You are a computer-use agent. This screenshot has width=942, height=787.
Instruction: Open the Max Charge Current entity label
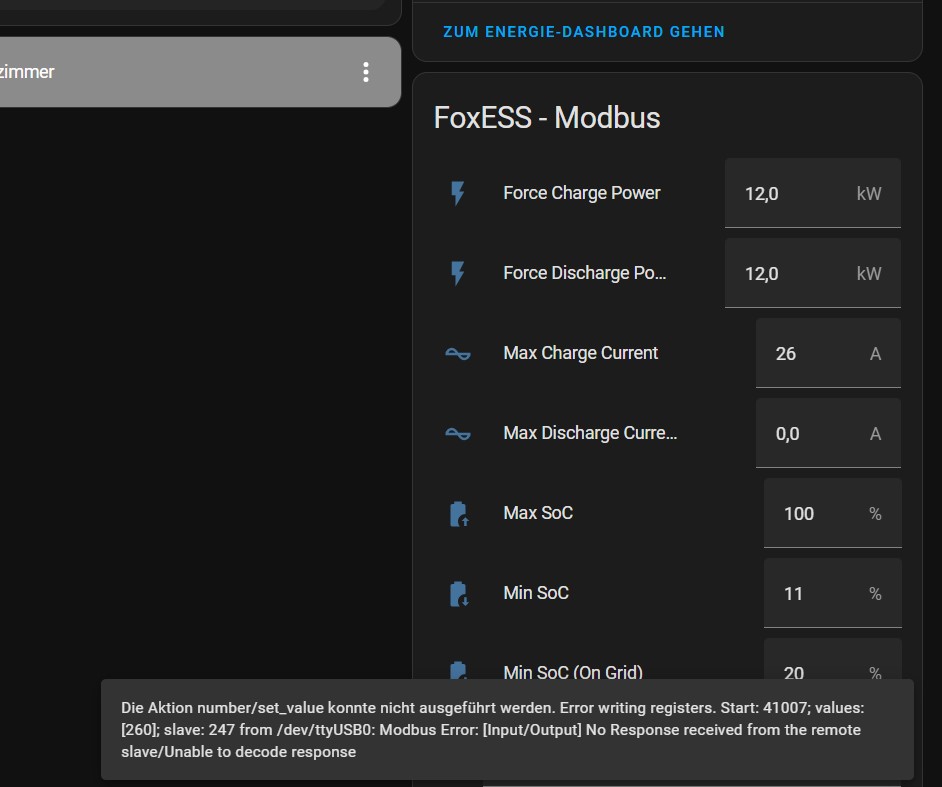click(x=580, y=353)
